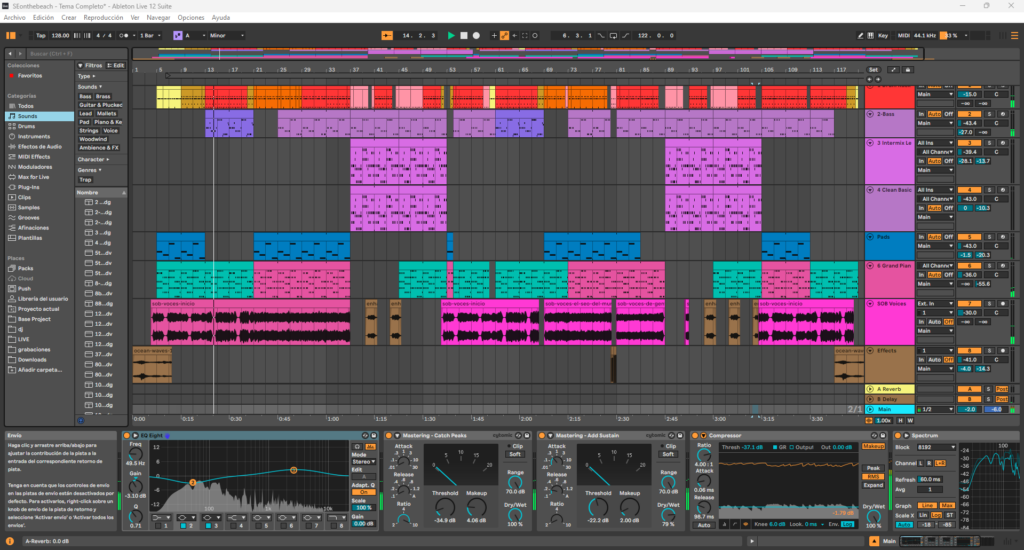This screenshot has height=550, width=1024.
Task: Select Compressor Peak mode
Action: click(873, 468)
